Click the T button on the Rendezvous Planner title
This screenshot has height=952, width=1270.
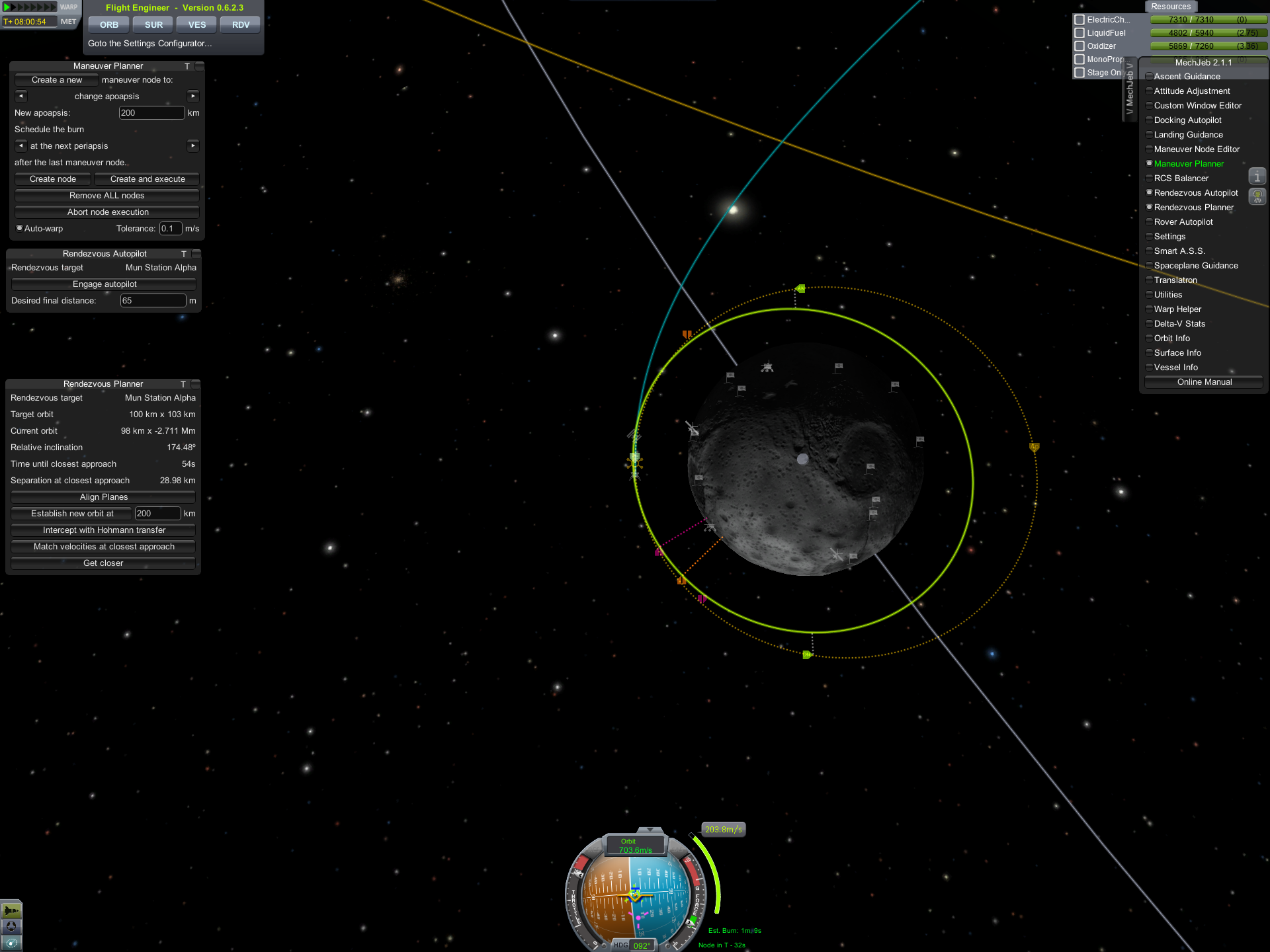click(x=183, y=384)
